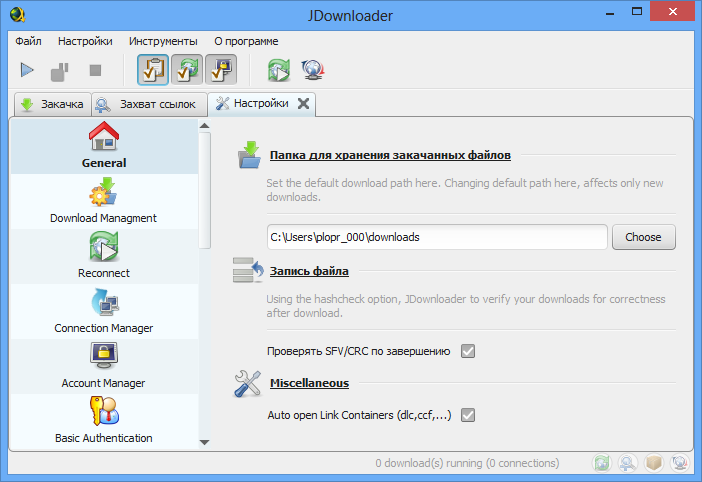Click the download path input field
The height and width of the screenshot is (482, 702).
point(437,237)
